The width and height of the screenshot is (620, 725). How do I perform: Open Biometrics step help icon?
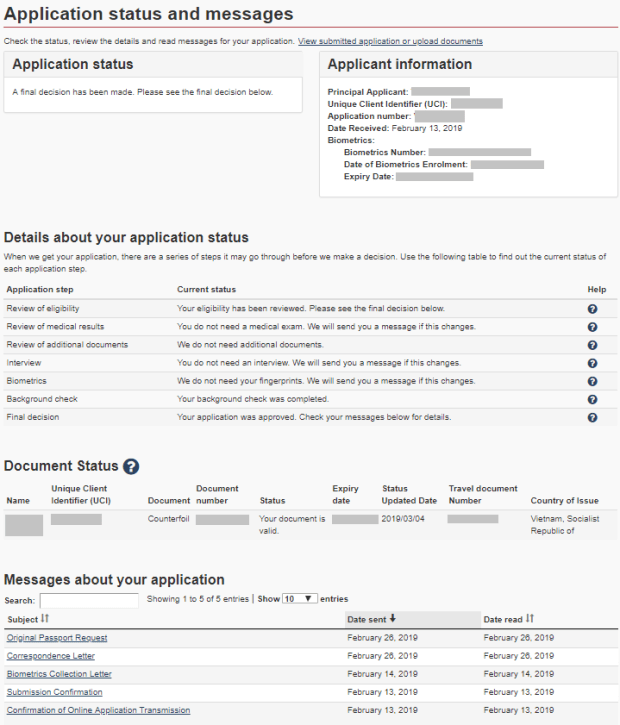click(592, 381)
